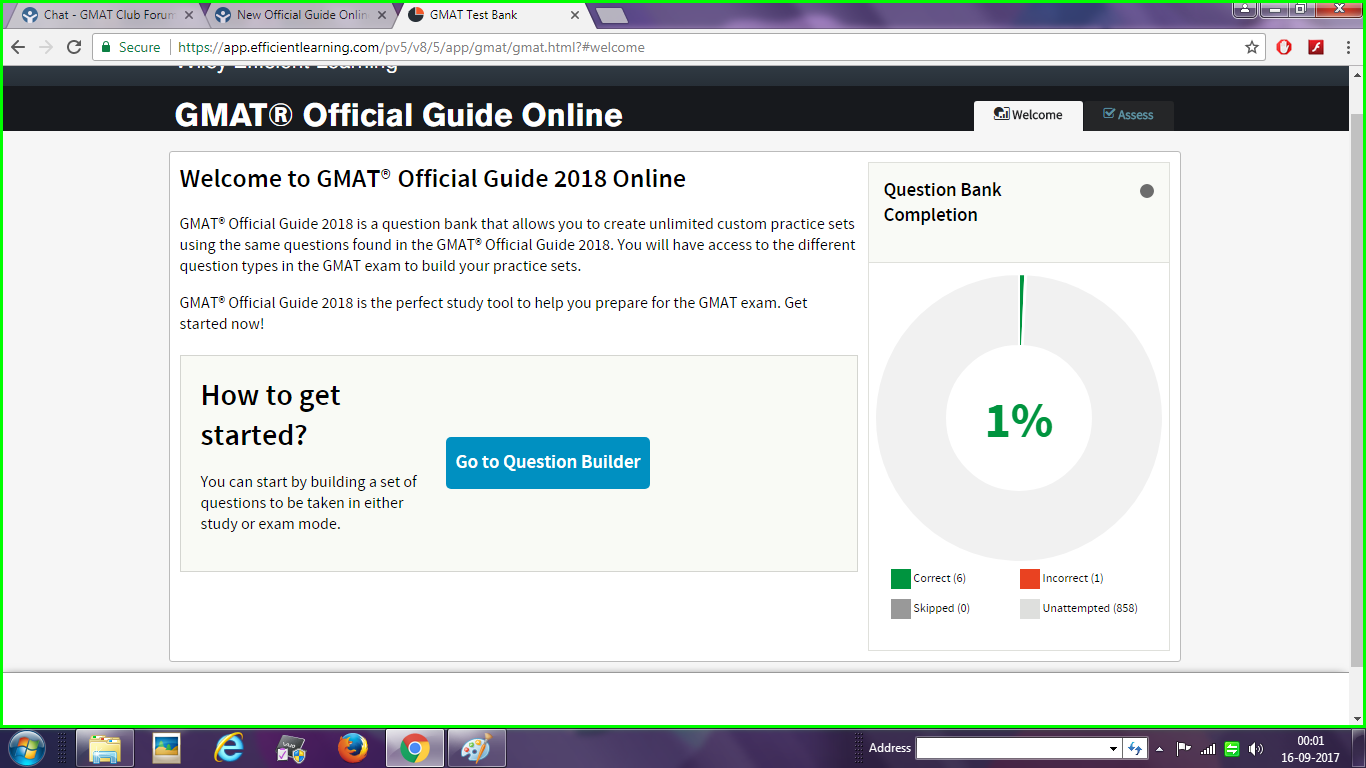1366x768 pixels.
Task: Click the green Correct legend swatch
Action: (x=901, y=579)
